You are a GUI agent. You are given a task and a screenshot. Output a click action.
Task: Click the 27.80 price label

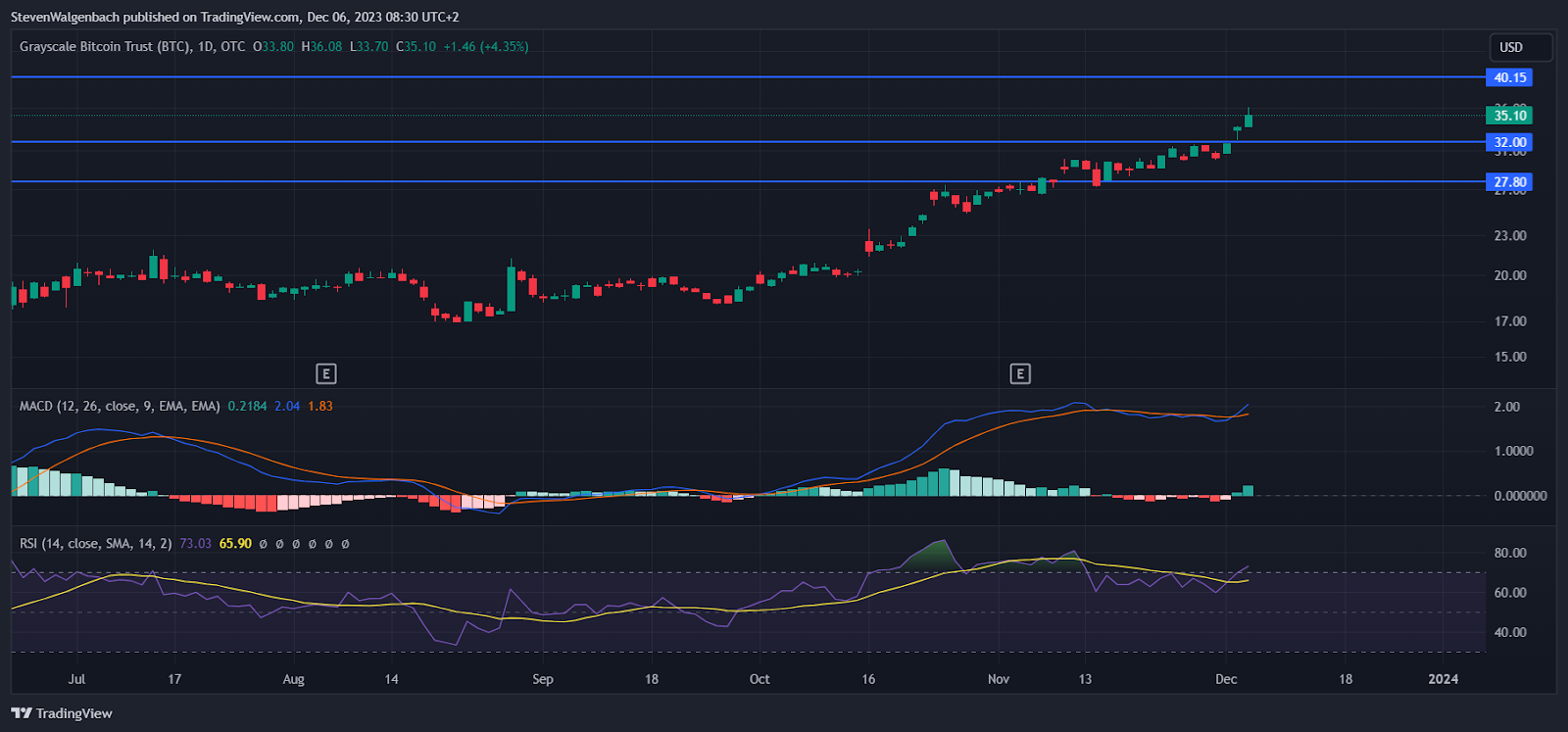point(1509,182)
